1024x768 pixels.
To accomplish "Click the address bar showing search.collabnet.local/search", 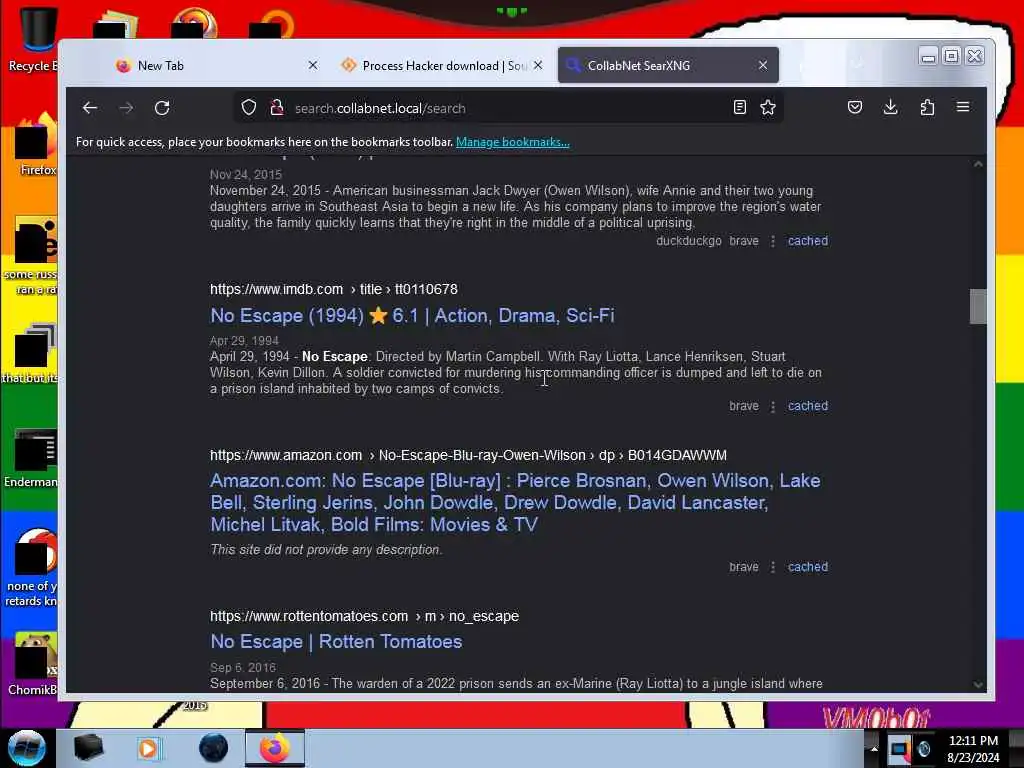I will pos(509,108).
